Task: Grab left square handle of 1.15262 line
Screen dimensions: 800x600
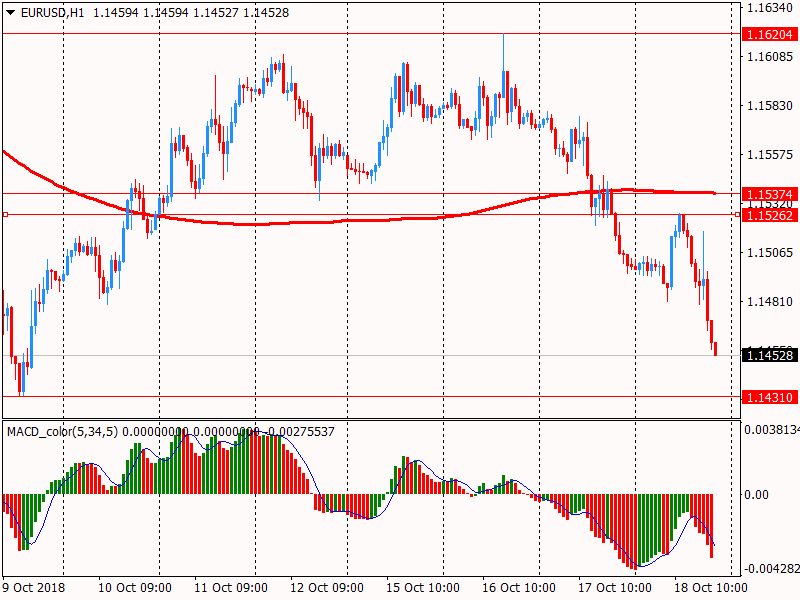Action: point(5,214)
